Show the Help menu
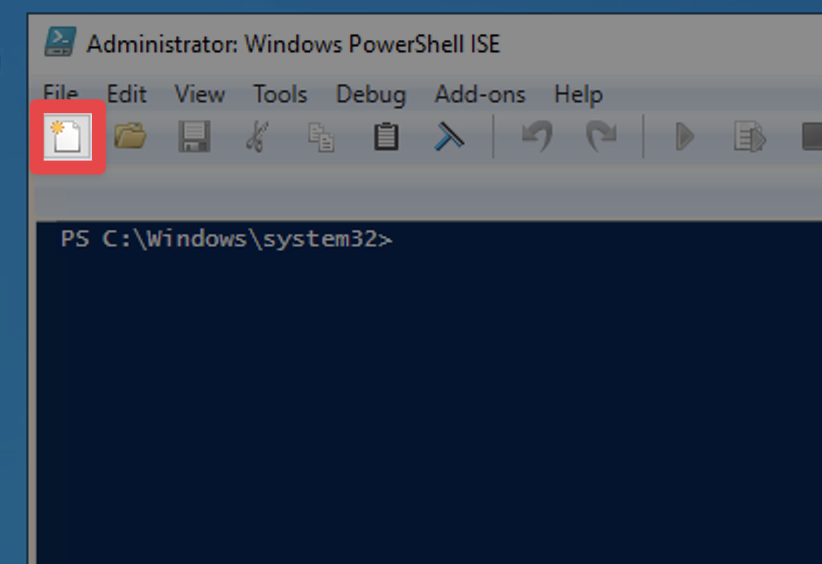Screen dimensions: 822x564 pos(578,95)
